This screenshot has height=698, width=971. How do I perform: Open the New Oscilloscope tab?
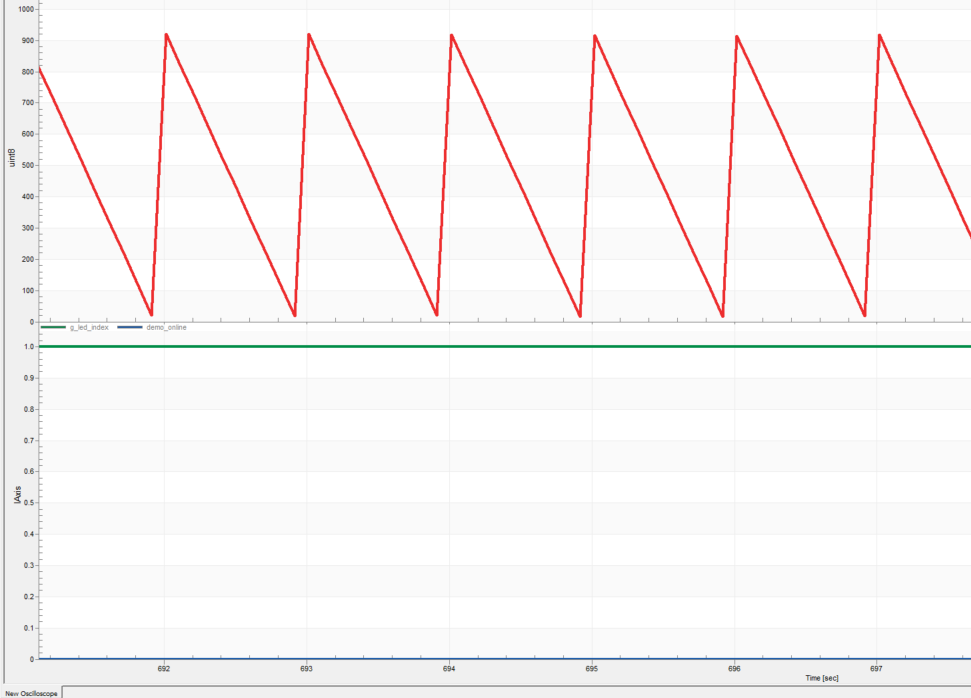click(30, 692)
